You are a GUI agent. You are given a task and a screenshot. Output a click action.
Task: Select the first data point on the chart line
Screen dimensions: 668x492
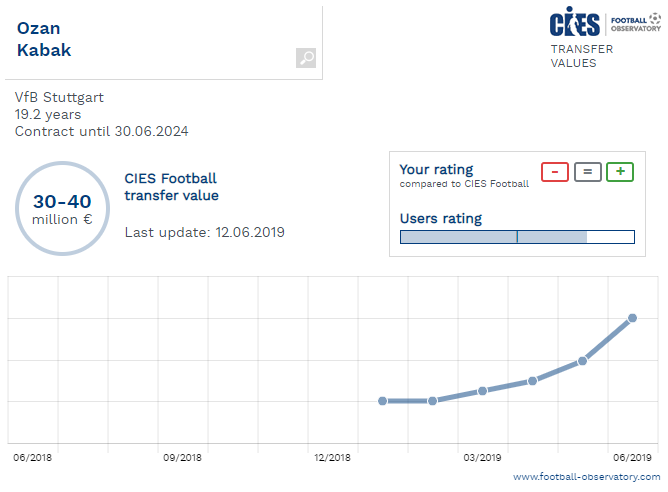coord(383,401)
